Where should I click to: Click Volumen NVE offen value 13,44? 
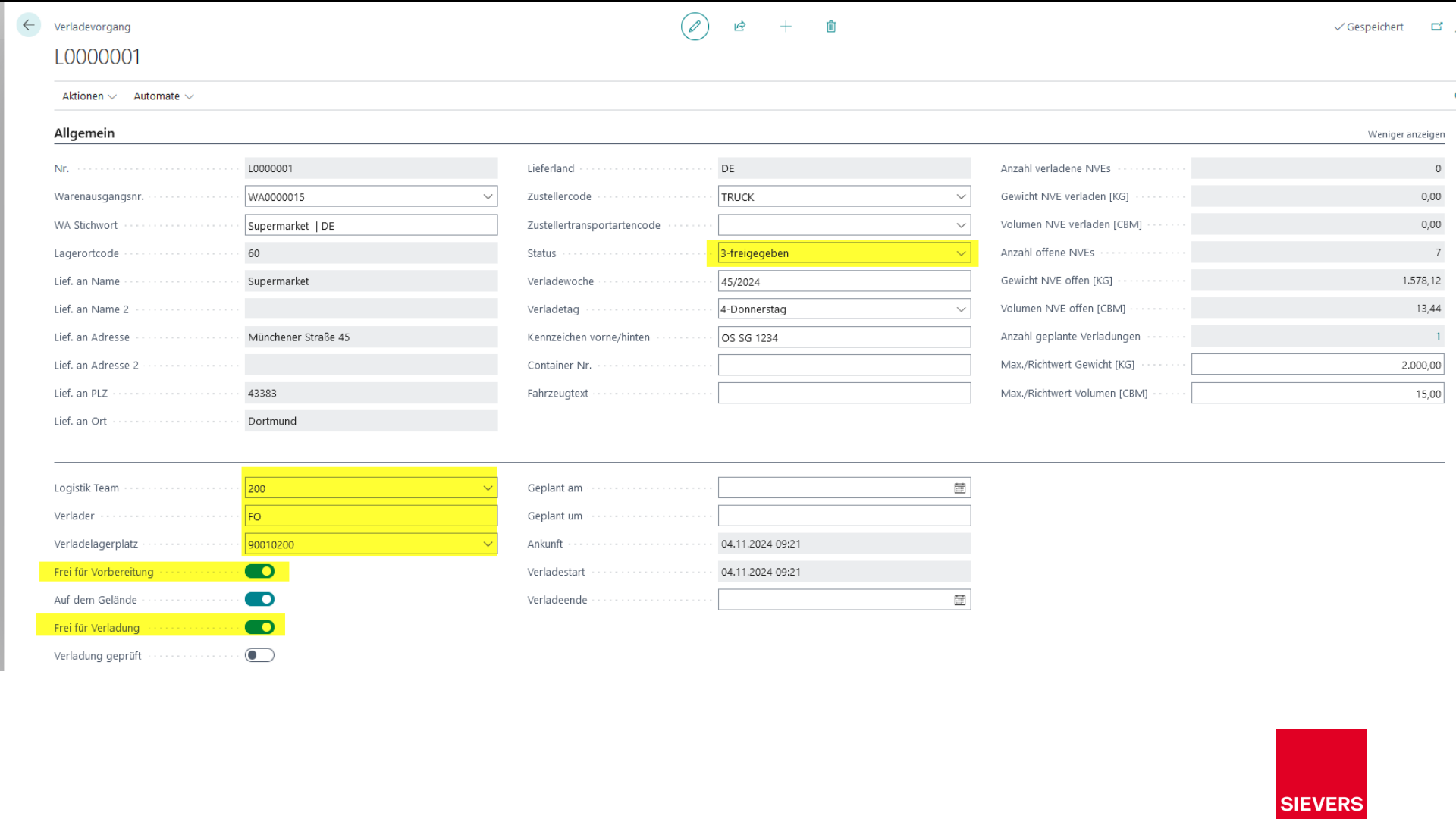1317,309
